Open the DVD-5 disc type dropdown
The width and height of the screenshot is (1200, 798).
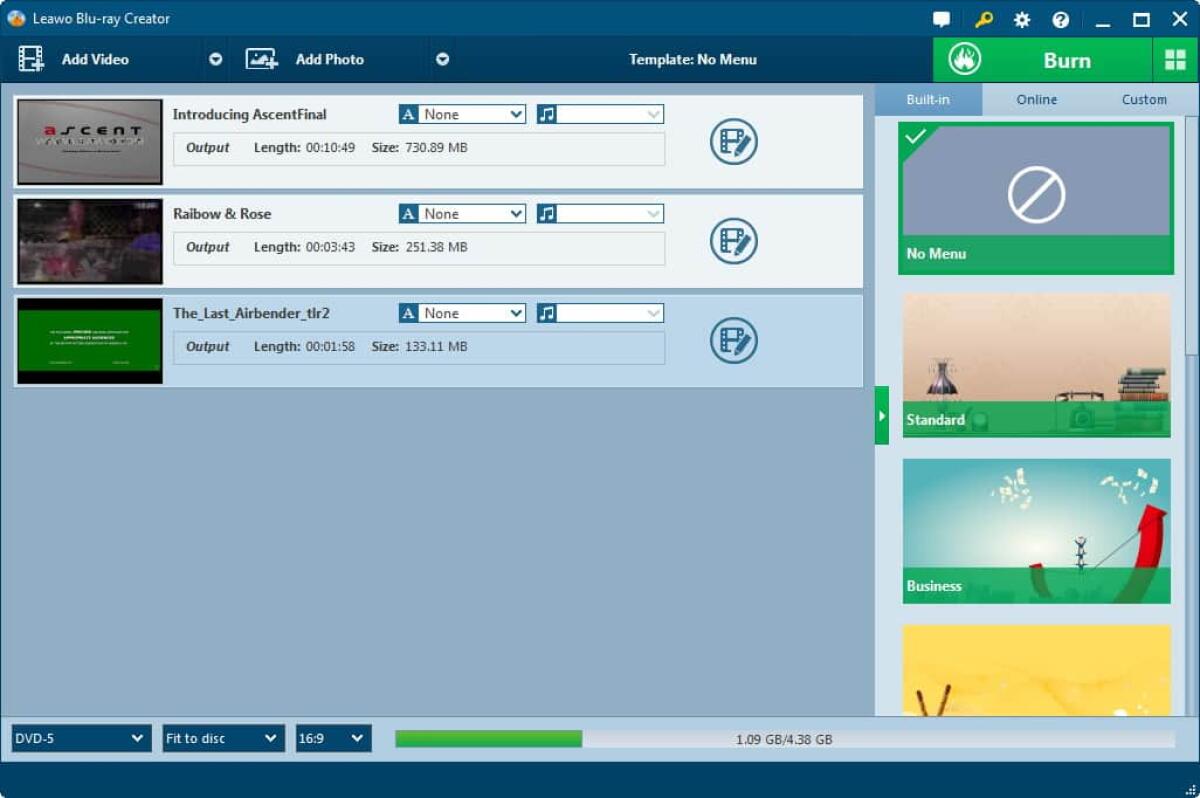(x=80, y=738)
